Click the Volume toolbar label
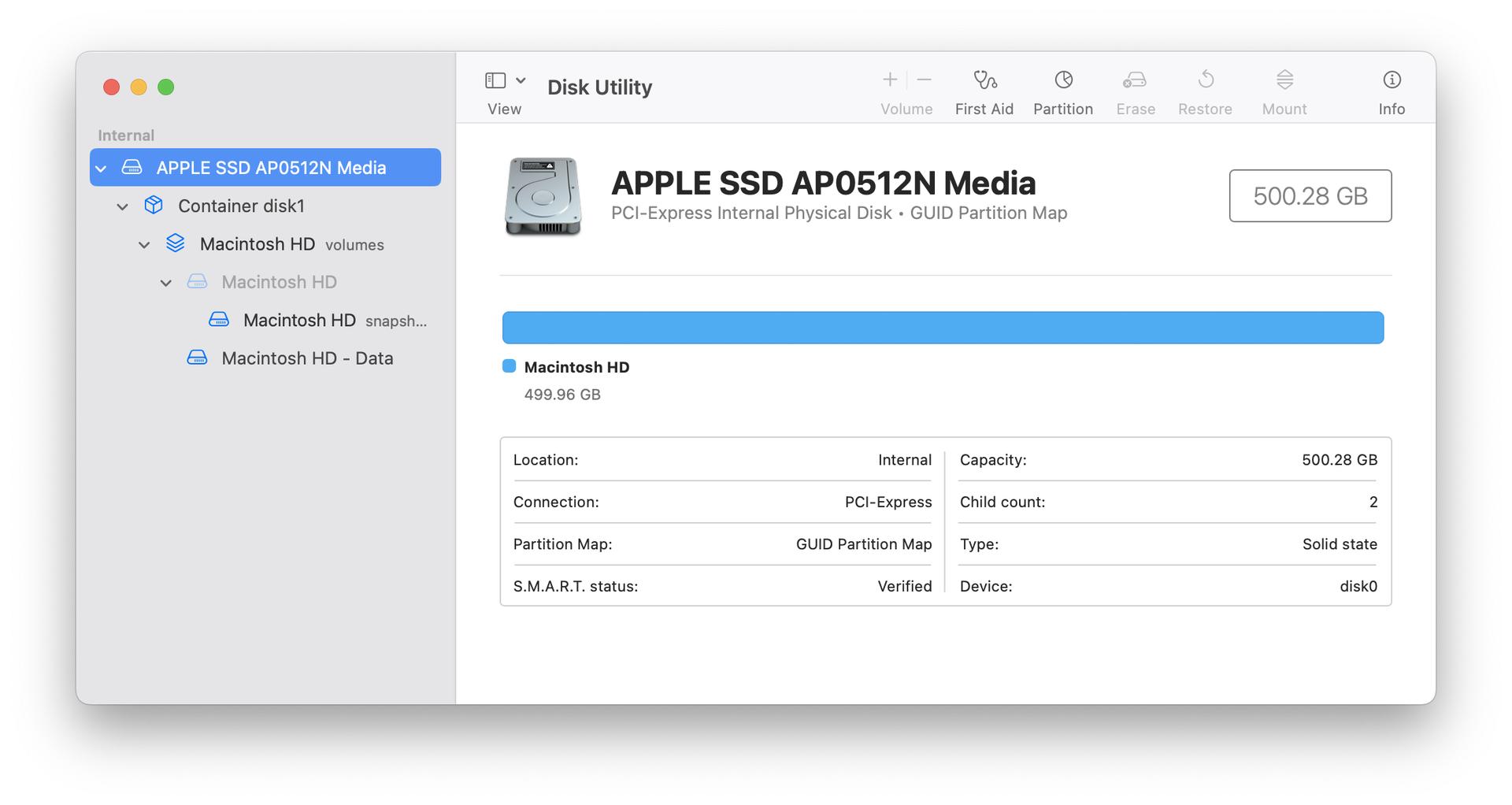The width and height of the screenshot is (1512, 805). tap(906, 109)
